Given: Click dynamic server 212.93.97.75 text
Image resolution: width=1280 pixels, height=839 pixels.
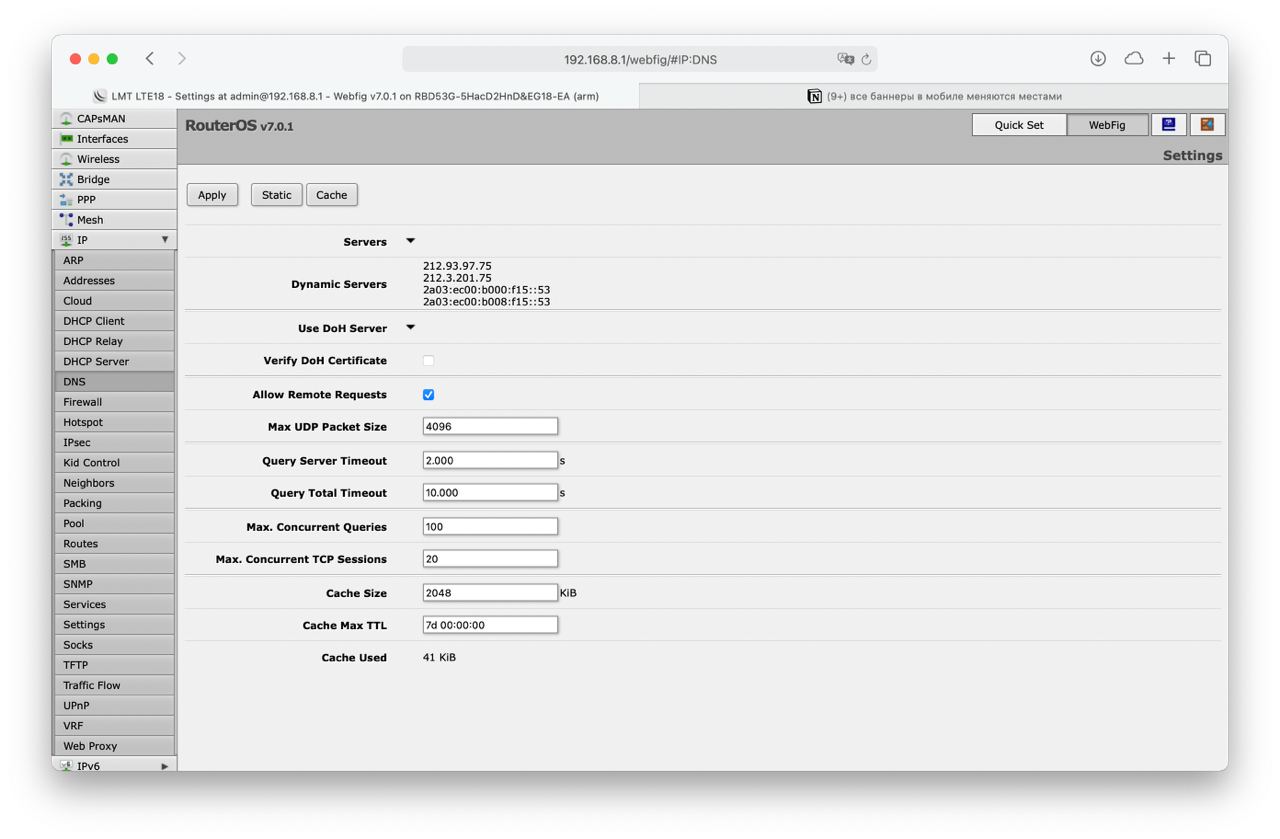Looking at the screenshot, I should click(x=457, y=266).
